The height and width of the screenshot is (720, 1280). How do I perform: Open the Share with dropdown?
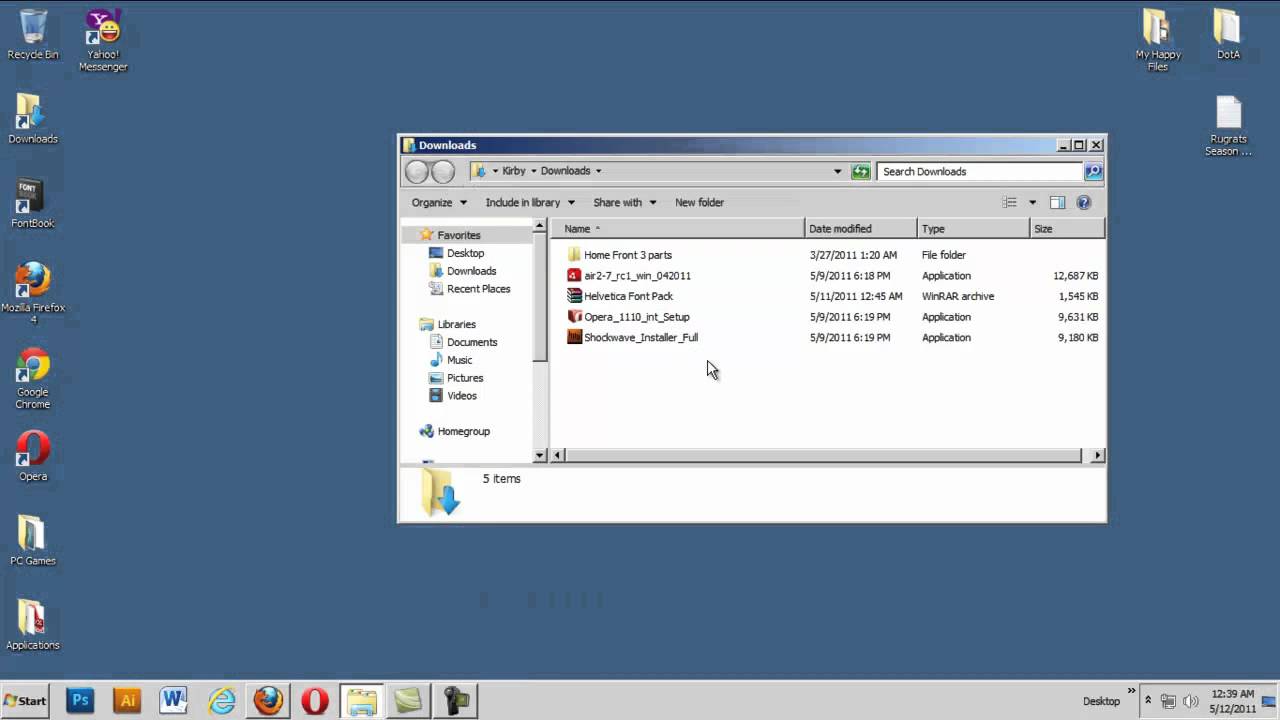coord(625,202)
